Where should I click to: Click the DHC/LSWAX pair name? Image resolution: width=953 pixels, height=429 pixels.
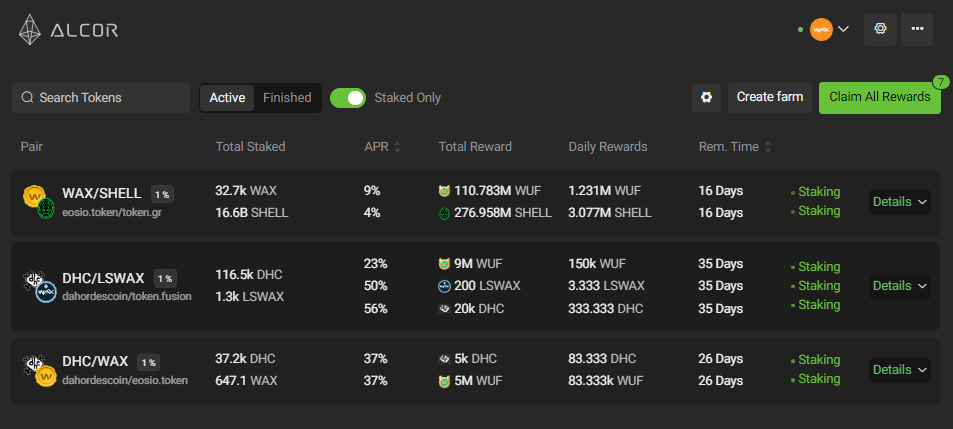point(103,278)
